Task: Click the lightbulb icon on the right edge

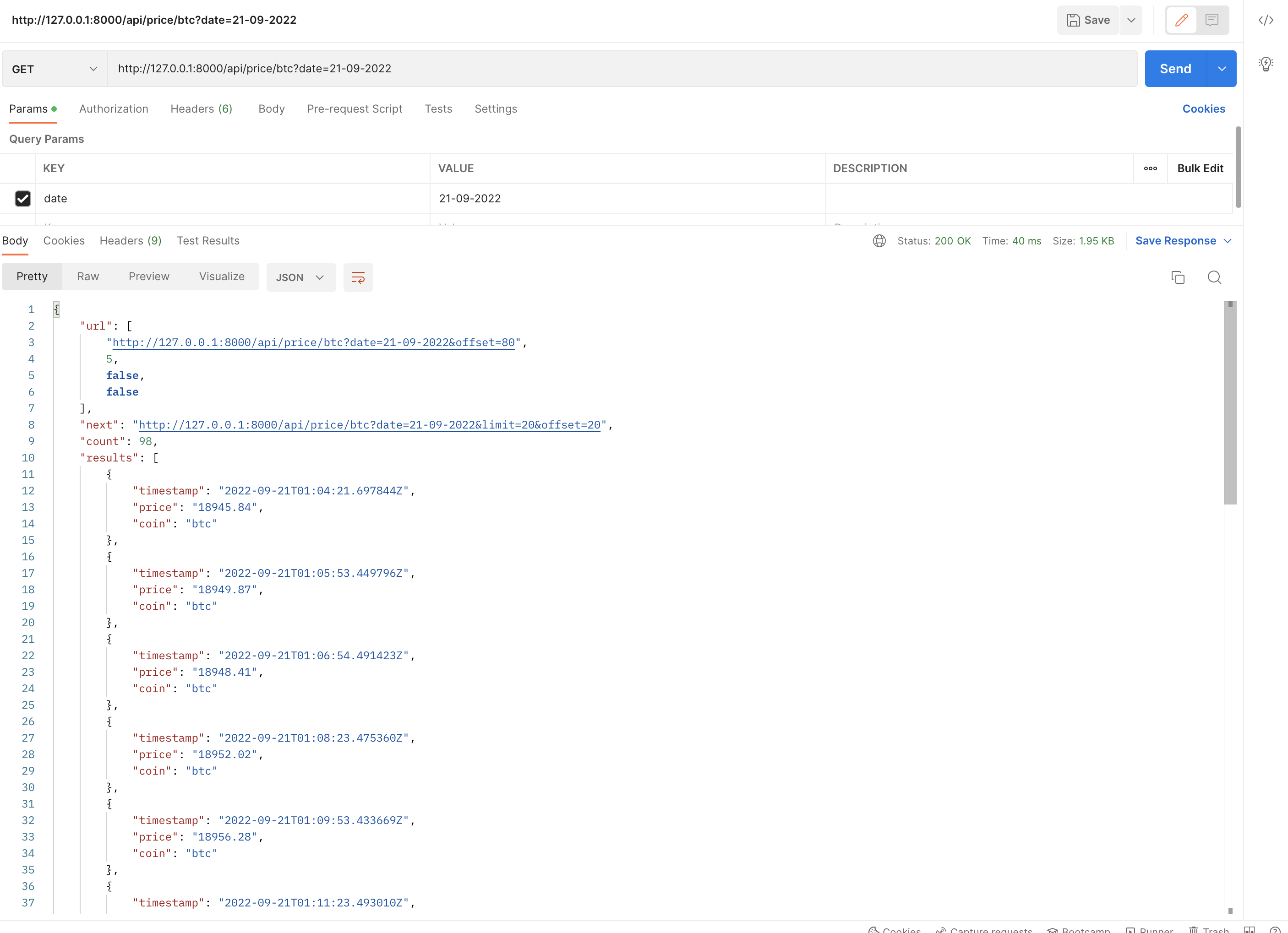Action: (x=1266, y=64)
